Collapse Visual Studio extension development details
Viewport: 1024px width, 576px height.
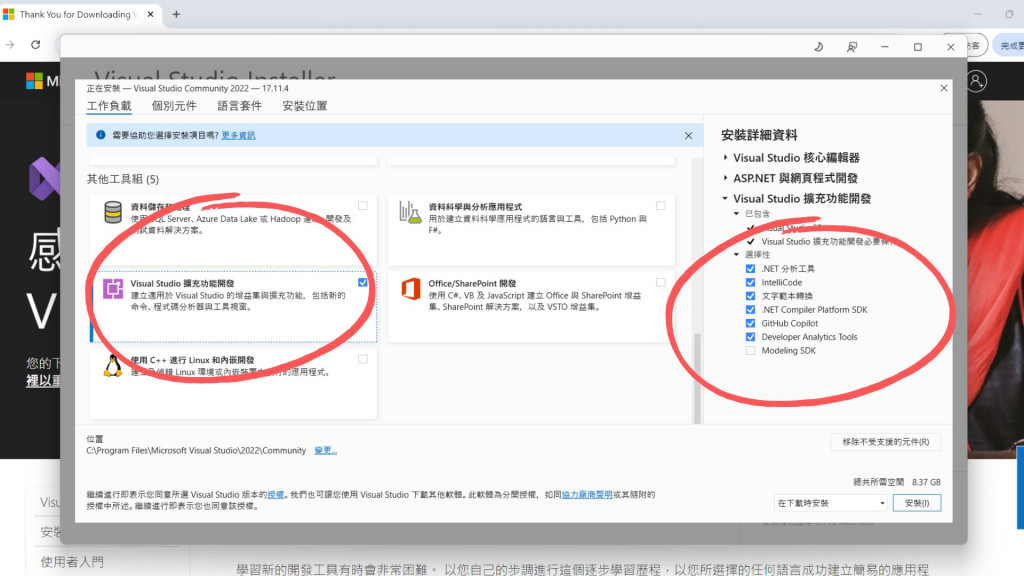click(725, 198)
